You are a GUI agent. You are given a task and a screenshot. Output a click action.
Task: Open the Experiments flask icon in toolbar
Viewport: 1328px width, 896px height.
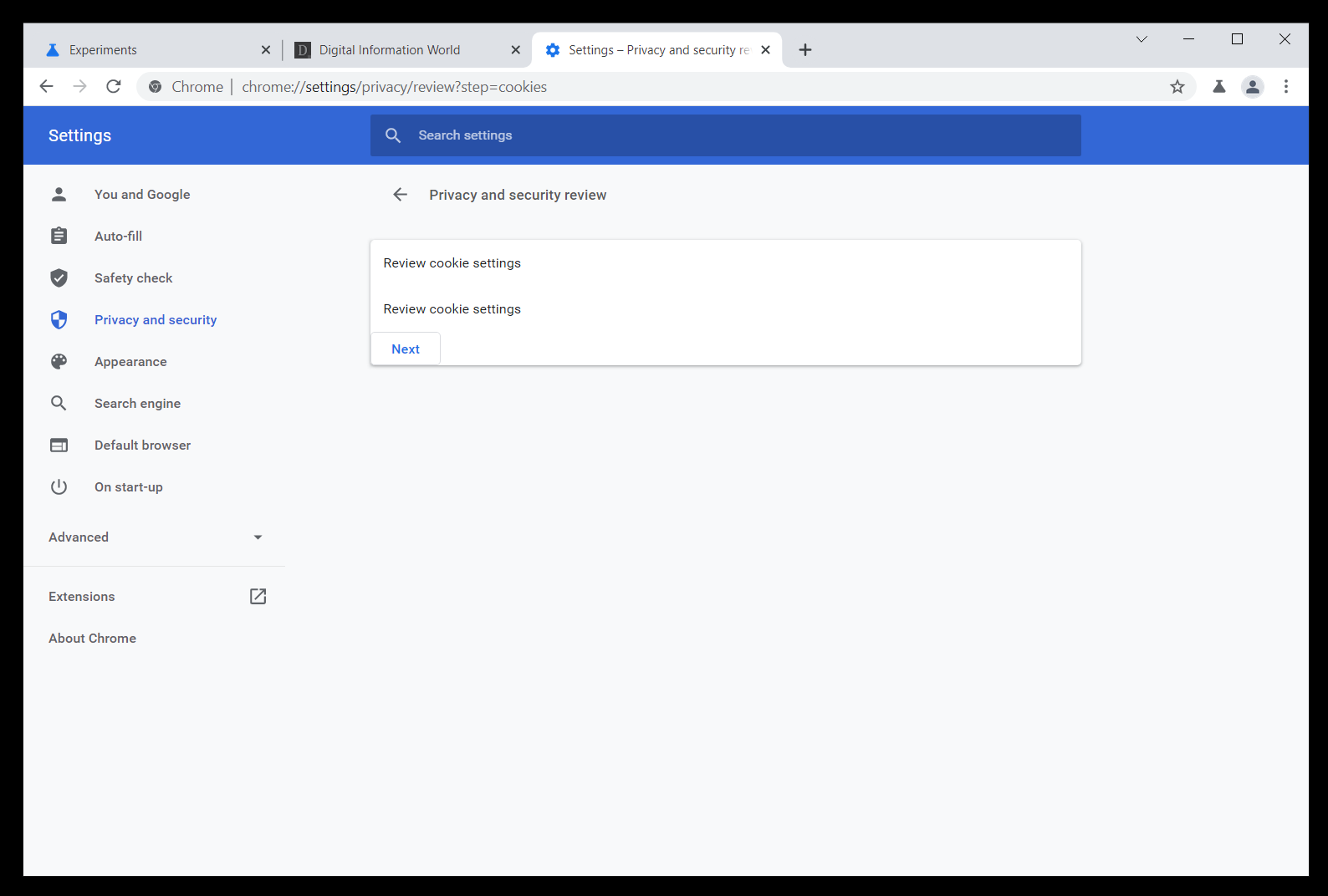1219,87
